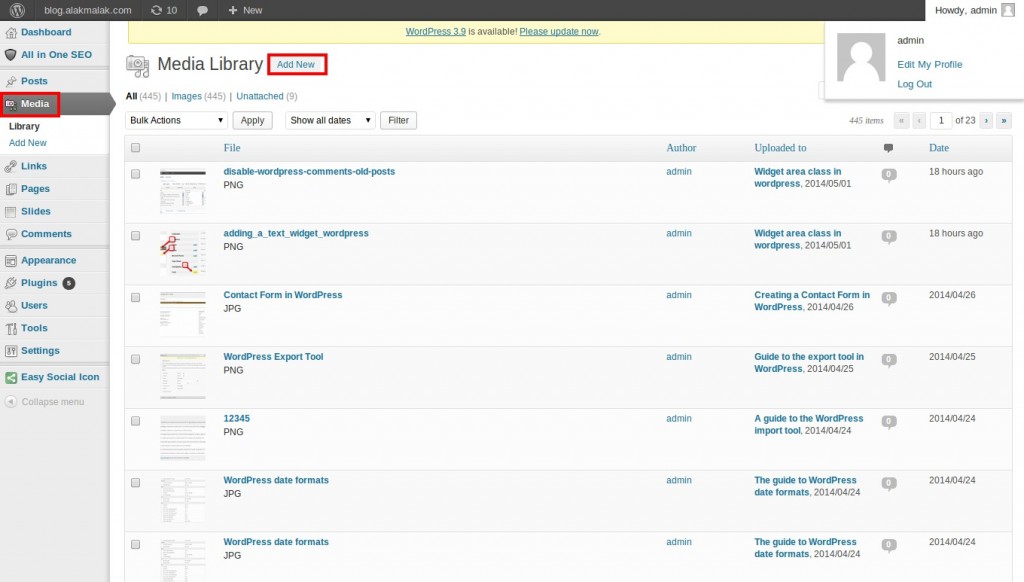Open the Dashboard sidebar icon
The height and width of the screenshot is (582, 1024).
(x=10, y=33)
